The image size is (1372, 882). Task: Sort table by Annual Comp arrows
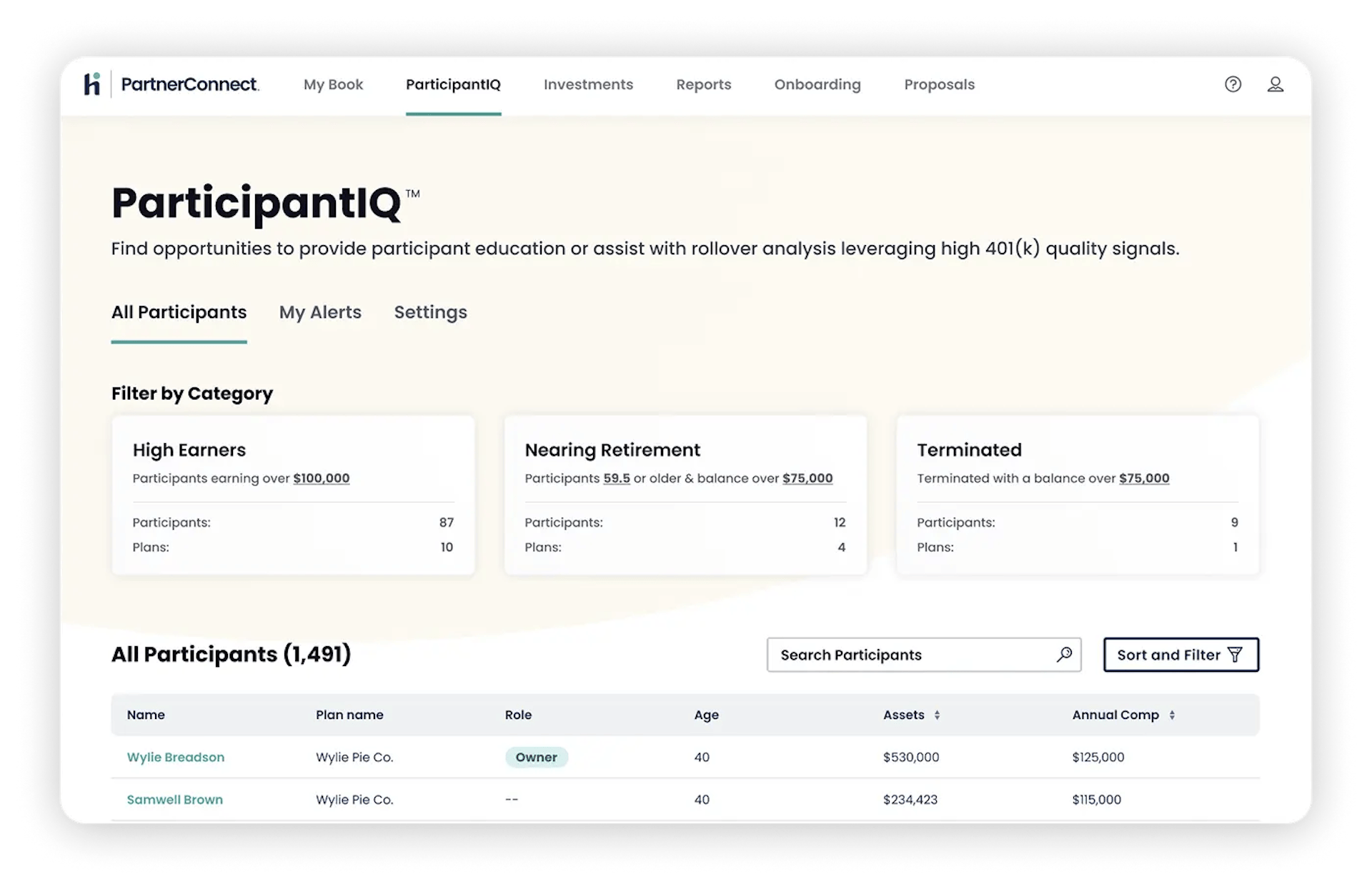(x=1172, y=715)
